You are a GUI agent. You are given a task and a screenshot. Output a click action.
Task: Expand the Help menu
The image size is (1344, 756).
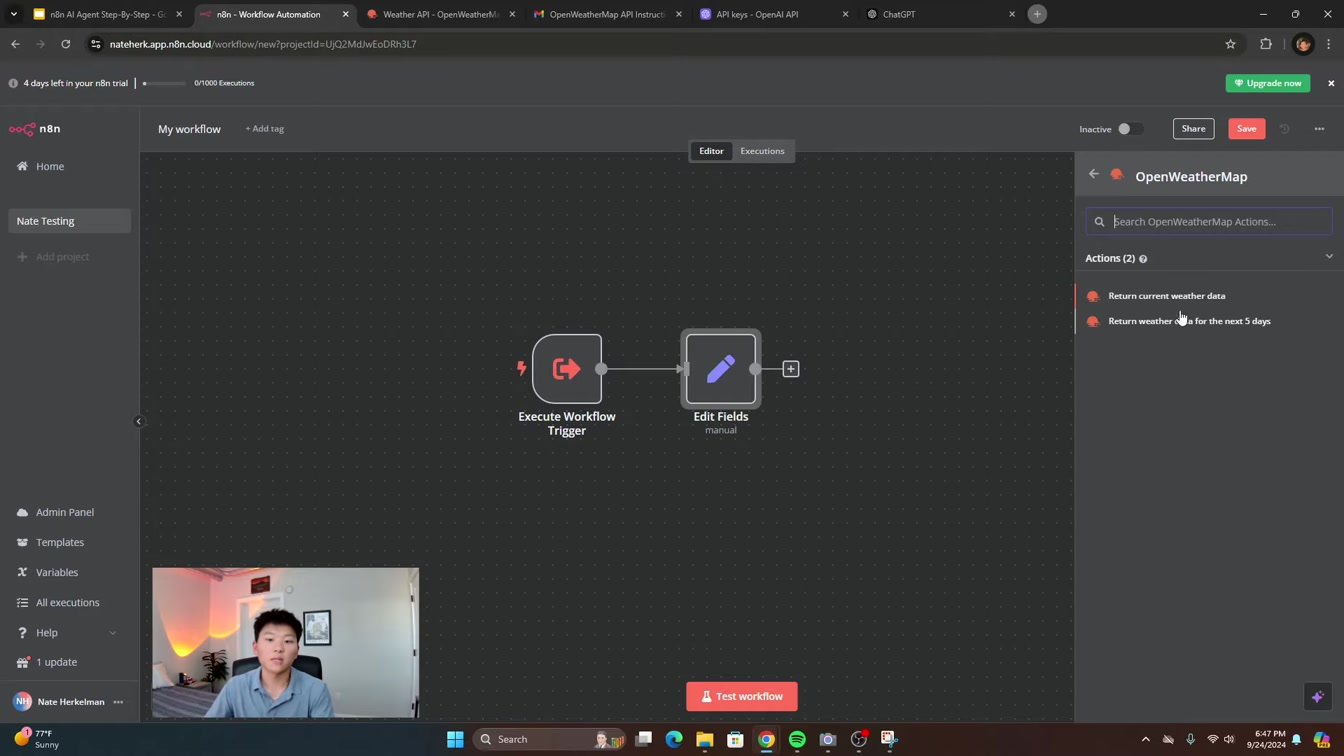pyautogui.click(x=66, y=632)
